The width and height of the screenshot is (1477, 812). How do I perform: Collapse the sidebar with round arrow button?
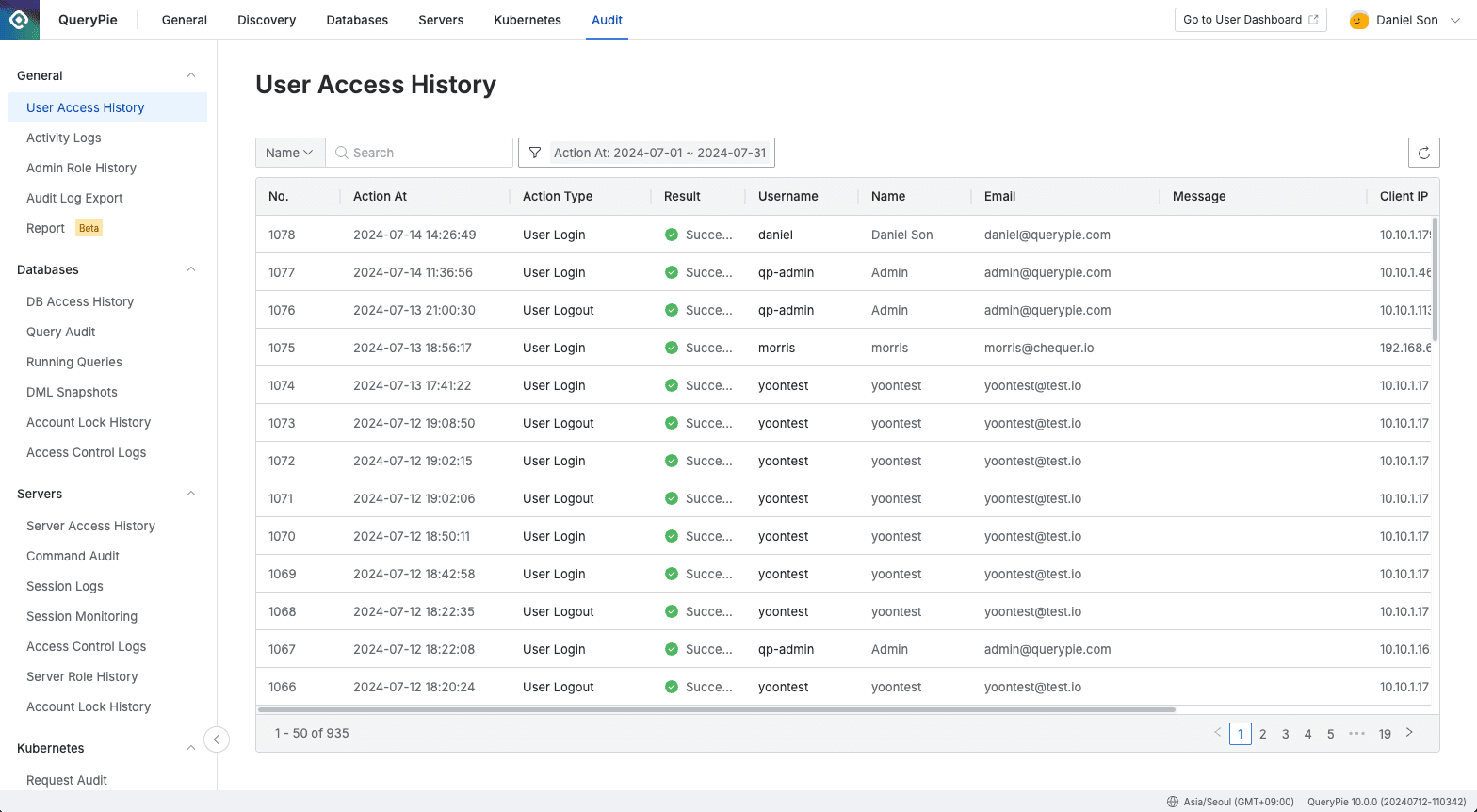(217, 739)
